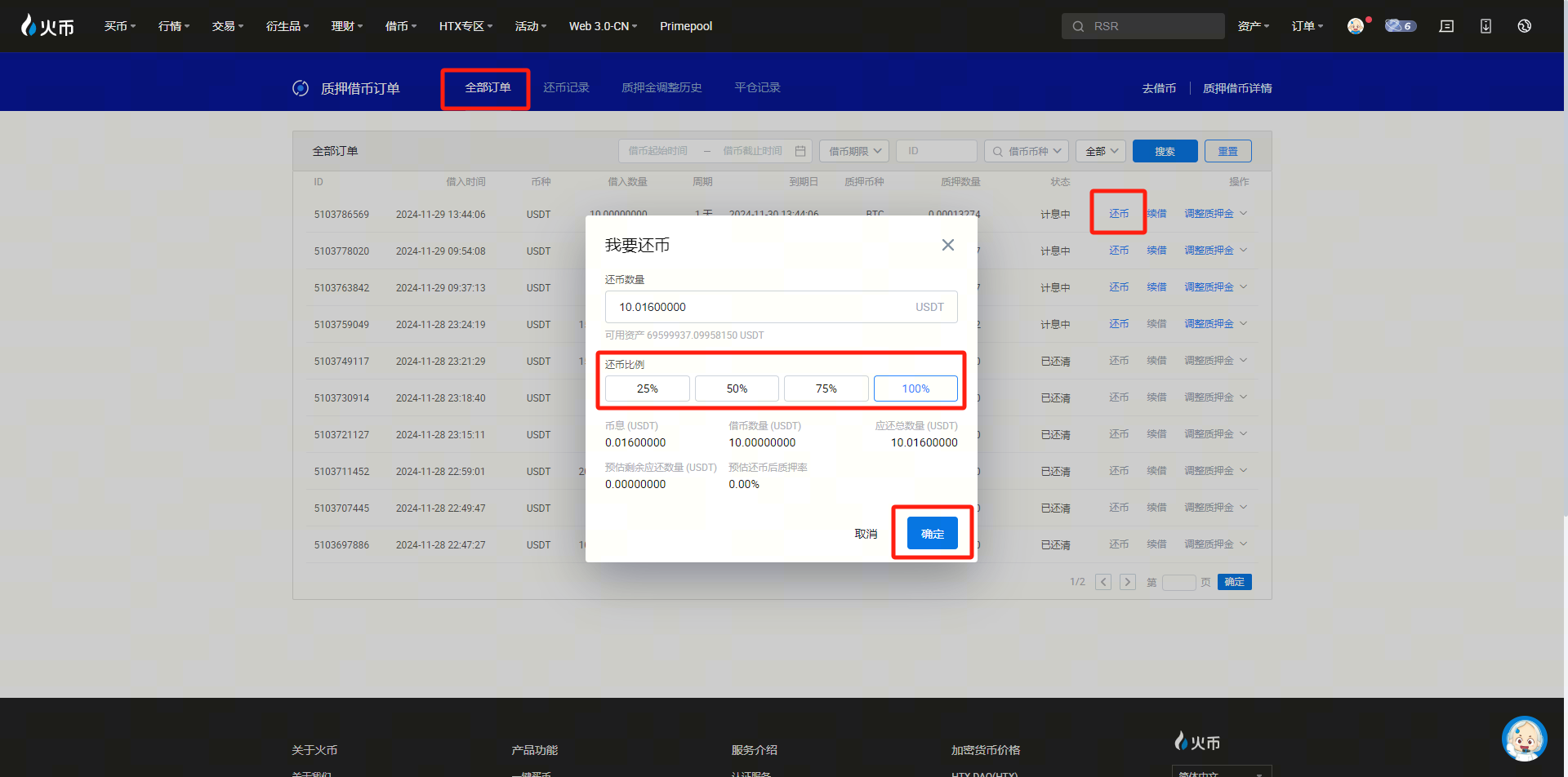Screen dimensions: 1568x777
Task: Open the messages notes icon in header
Action: [x=1446, y=26]
